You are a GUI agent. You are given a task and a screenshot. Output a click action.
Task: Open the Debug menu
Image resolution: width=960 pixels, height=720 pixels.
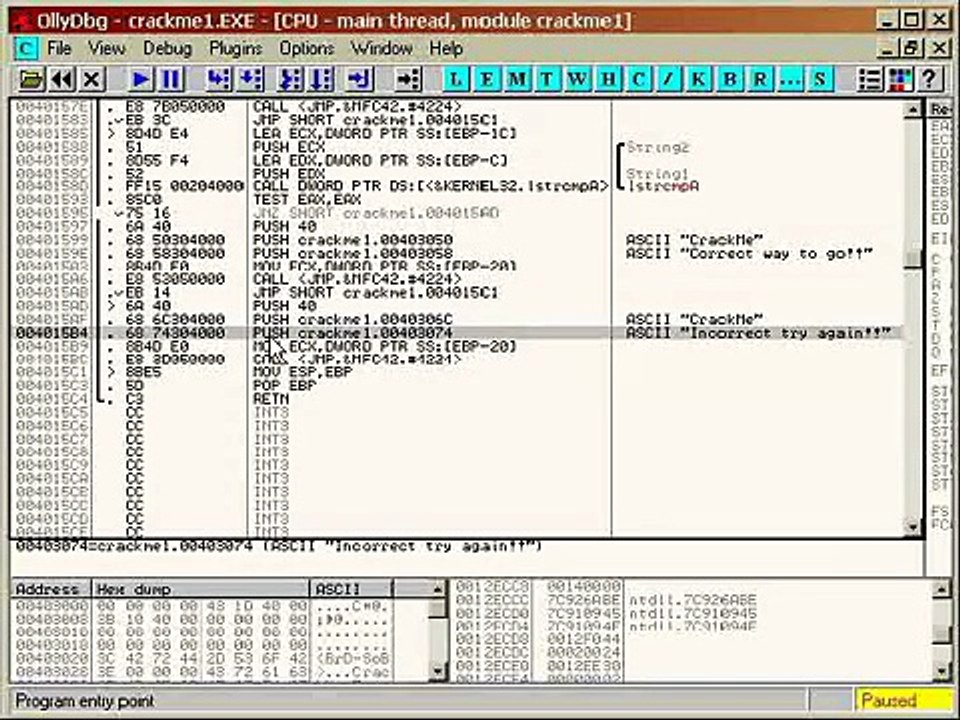(167, 48)
